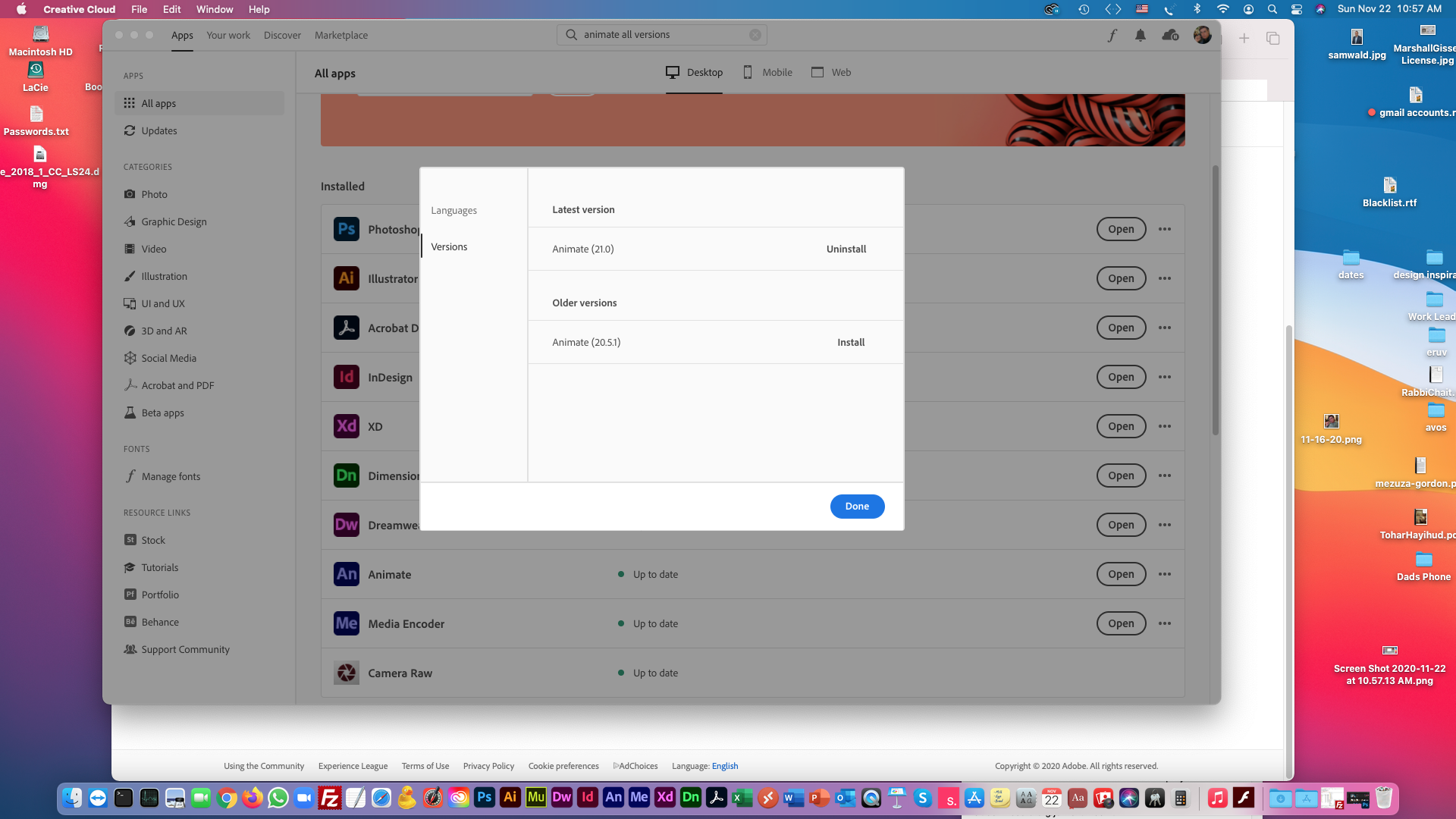Clear the search field with the x icon
Screen dimensions: 1456x819
coord(755,34)
